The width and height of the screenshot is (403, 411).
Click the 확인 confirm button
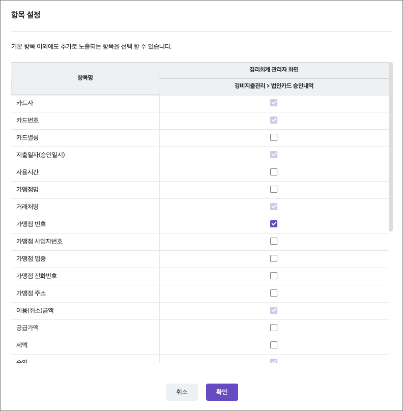(x=222, y=392)
